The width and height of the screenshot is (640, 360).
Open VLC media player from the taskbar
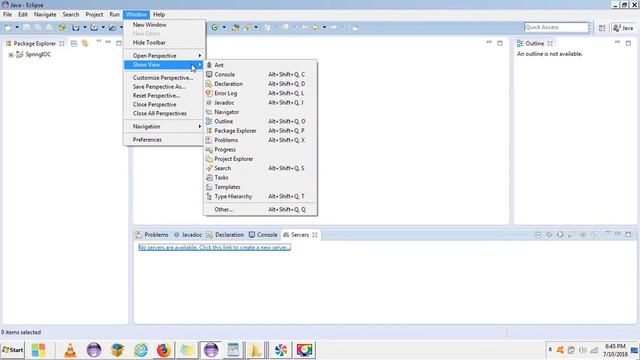tap(70, 350)
